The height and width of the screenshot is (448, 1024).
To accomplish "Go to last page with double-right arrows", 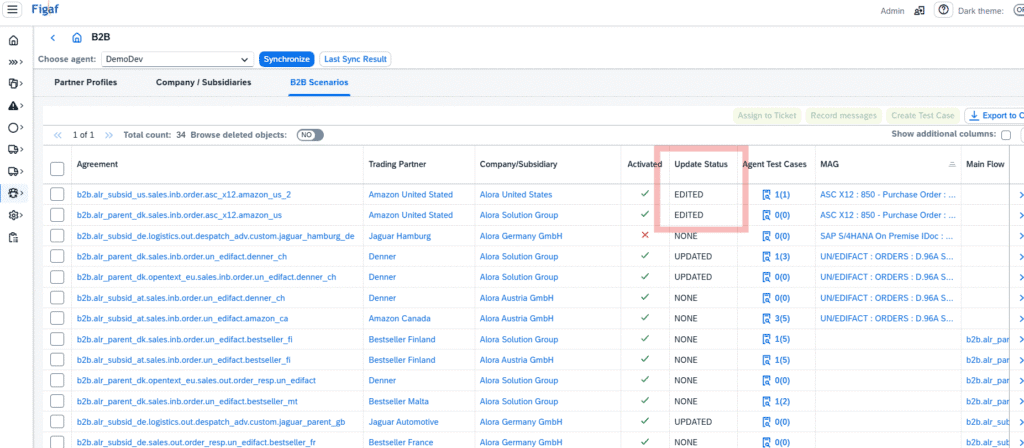I will coord(109,135).
